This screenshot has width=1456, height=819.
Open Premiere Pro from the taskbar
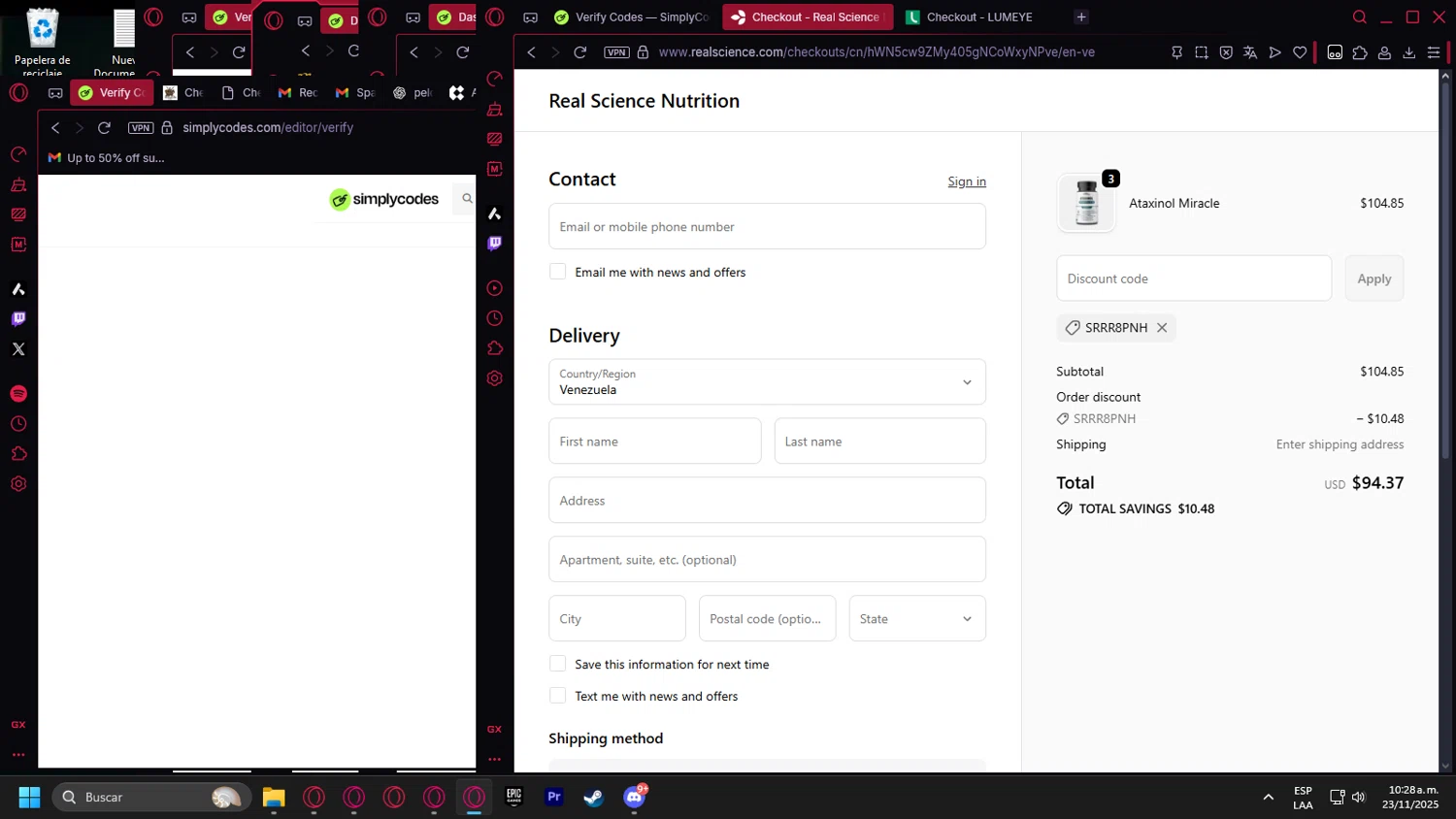pyautogui.click(x=554, y=797)
